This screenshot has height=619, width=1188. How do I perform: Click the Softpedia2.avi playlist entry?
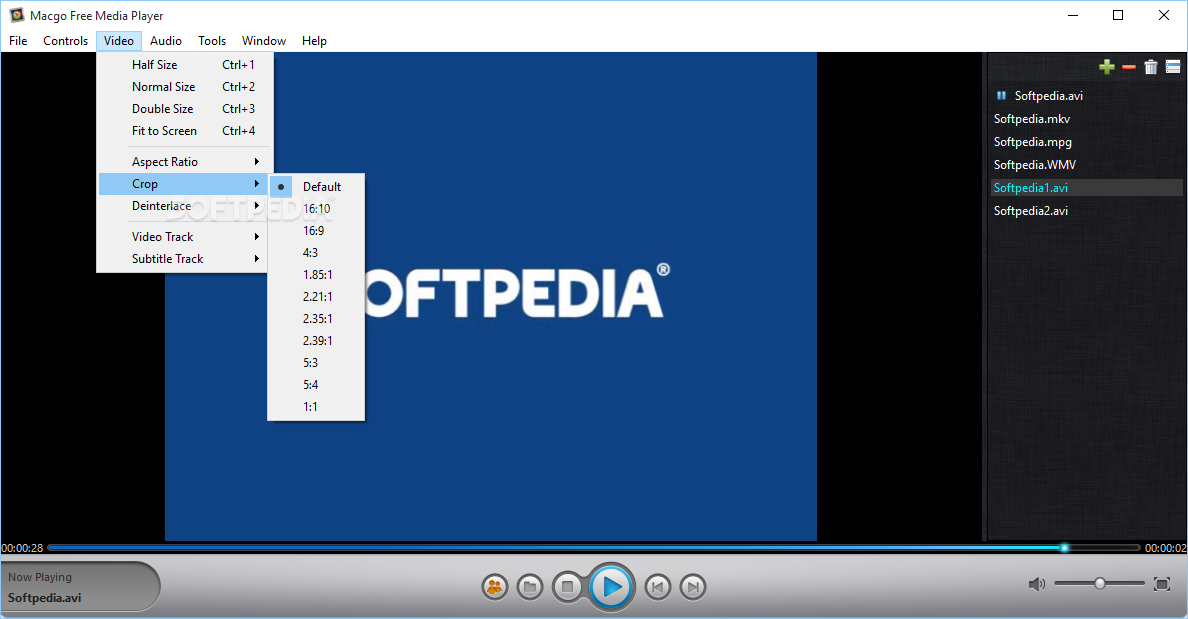(x=1086, y=211)
